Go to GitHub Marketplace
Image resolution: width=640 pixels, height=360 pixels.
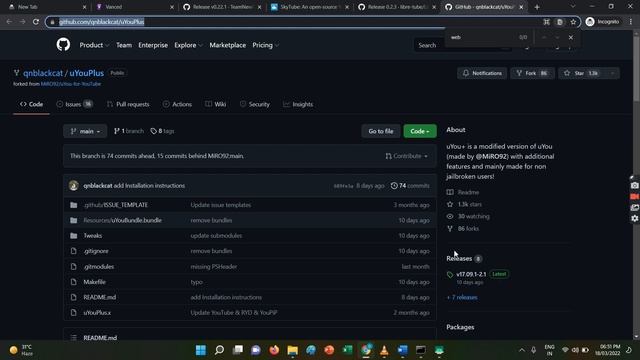pyautogui.click(x=227, y=45)
